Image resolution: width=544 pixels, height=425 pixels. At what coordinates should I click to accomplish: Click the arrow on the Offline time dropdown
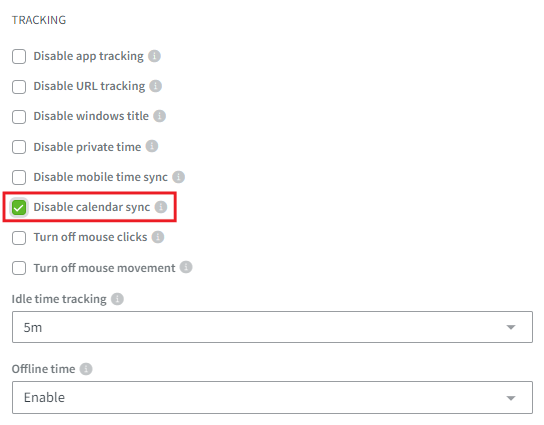(x=511, y=398)
